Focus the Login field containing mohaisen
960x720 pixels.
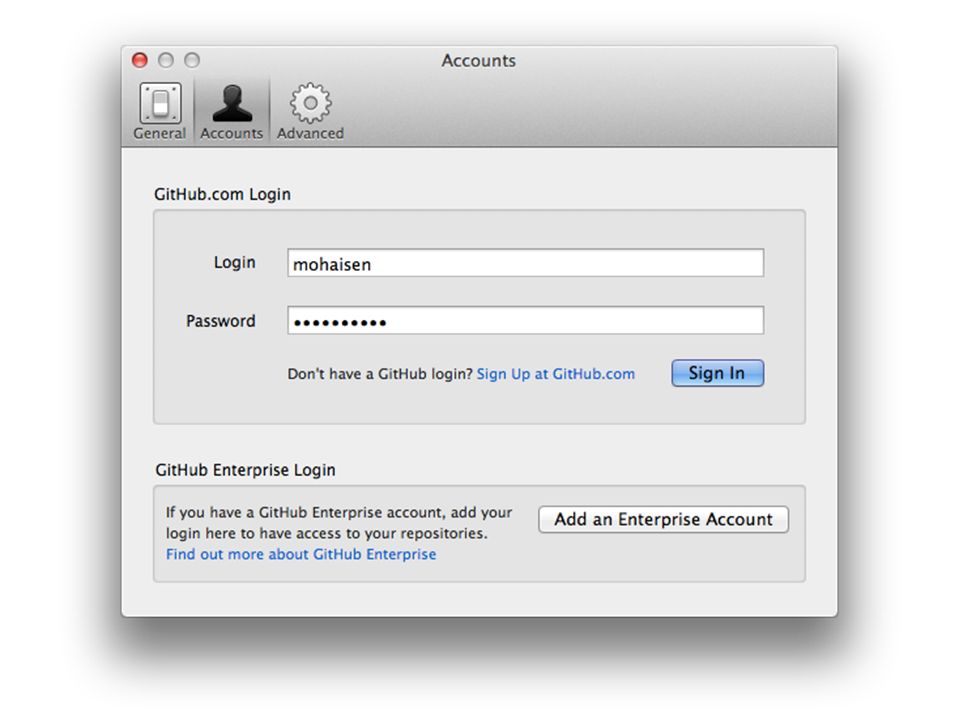coord(525,263)
